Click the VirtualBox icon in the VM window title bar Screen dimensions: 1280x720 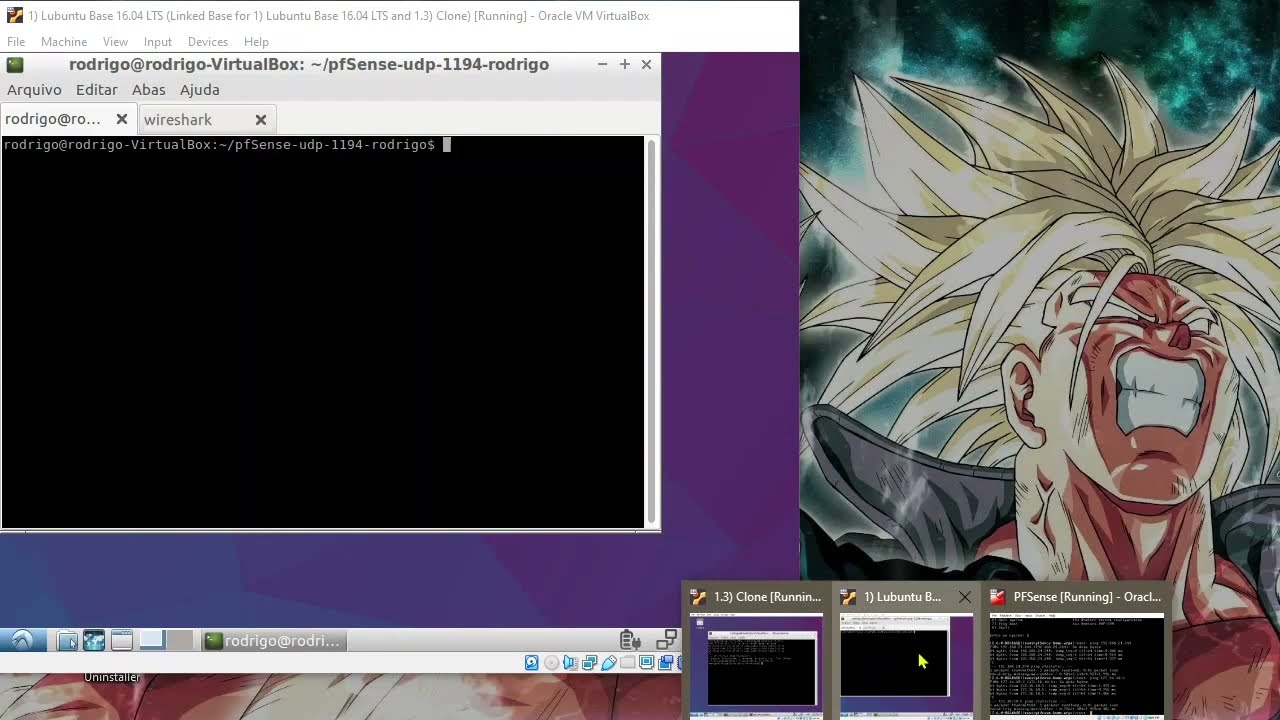14,16
